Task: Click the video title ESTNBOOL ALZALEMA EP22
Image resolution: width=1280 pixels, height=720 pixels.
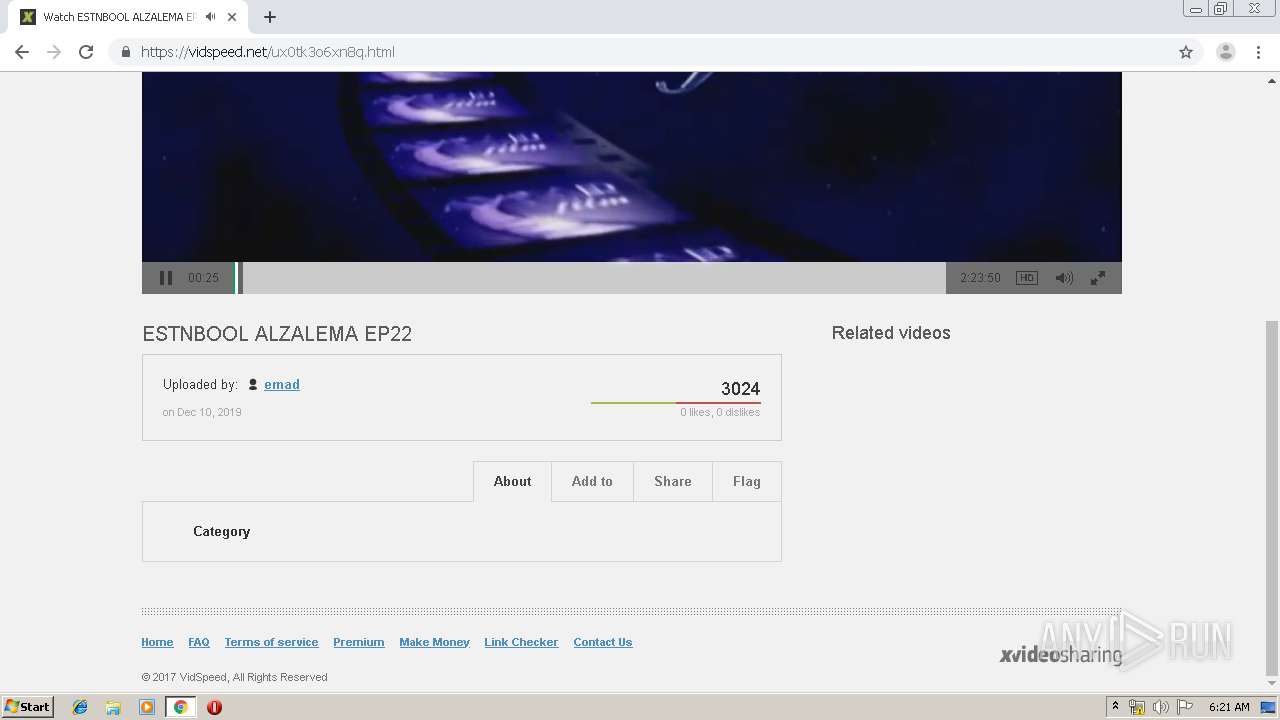Action: pos(277,334)
